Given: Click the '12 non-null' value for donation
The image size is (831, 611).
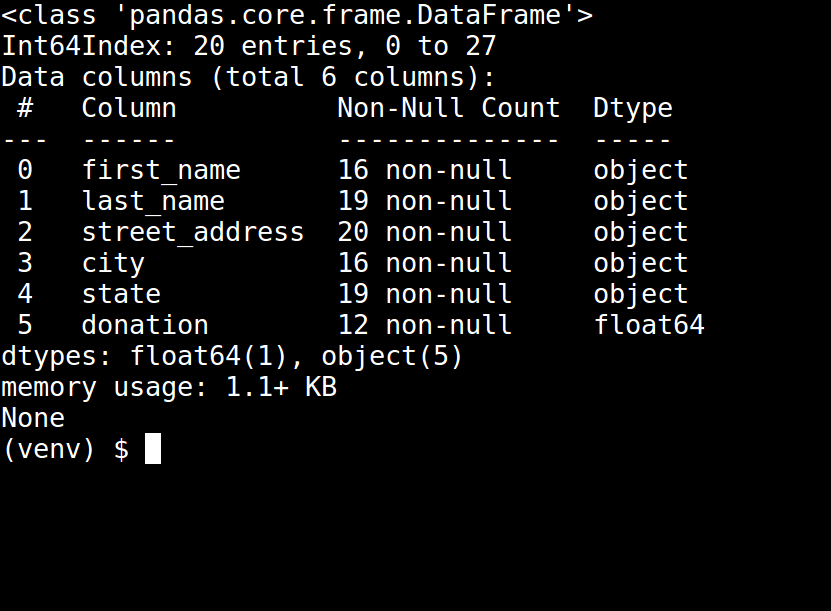Looking at the screenshot, I should pos(425,325).
